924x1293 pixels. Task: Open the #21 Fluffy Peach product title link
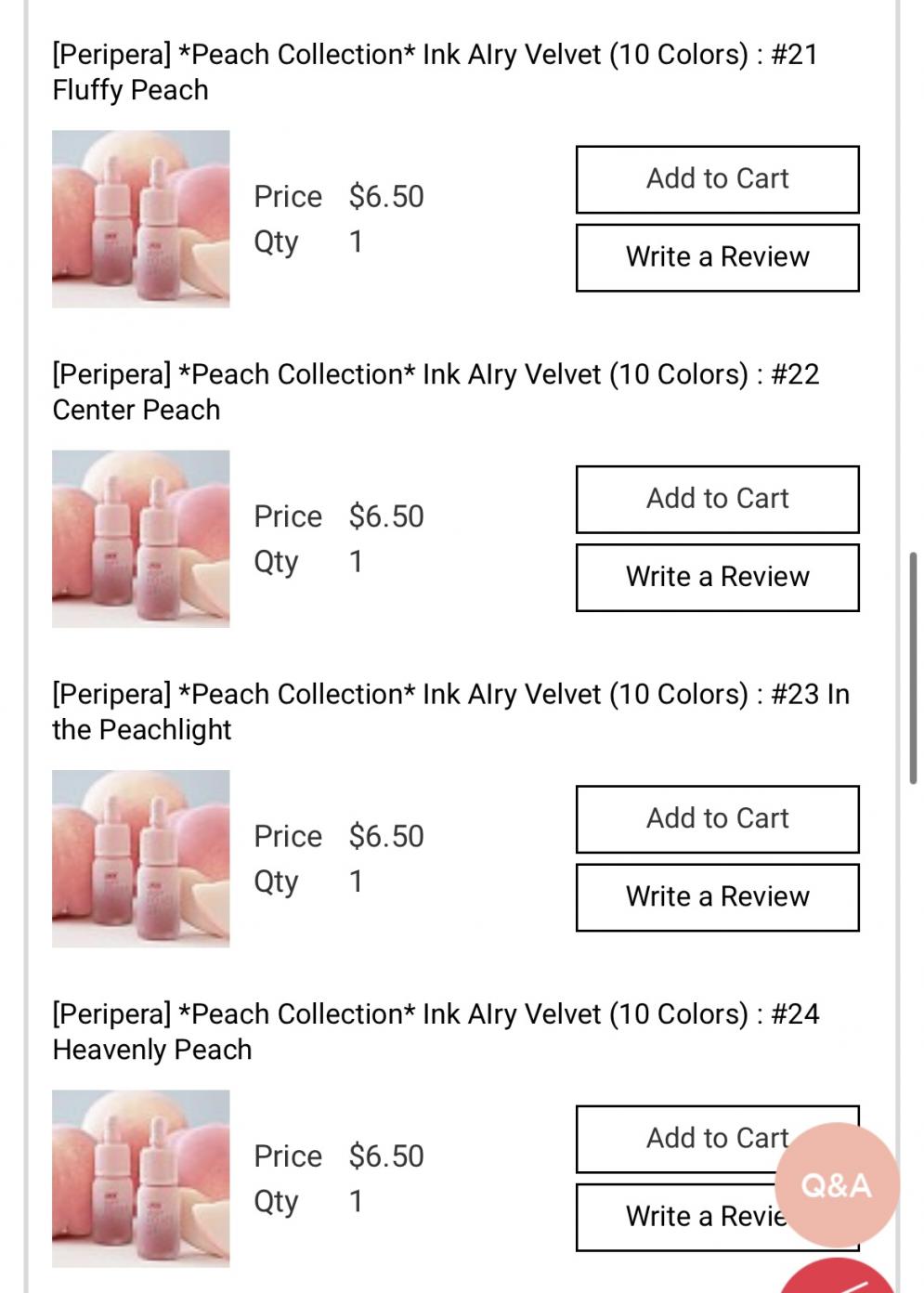(x=435, y=72)
